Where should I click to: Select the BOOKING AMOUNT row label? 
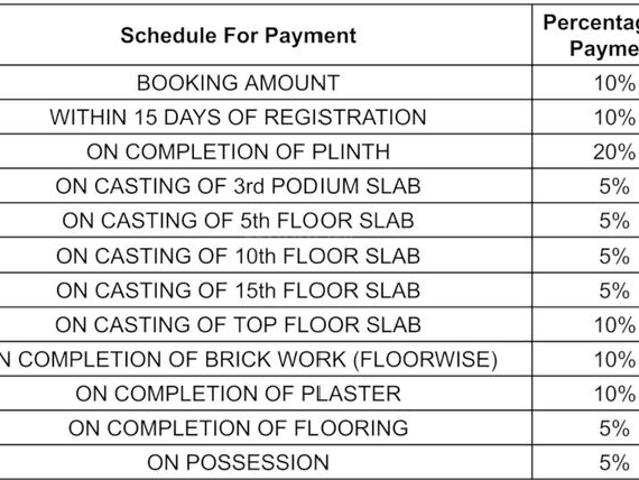[238, 83]
